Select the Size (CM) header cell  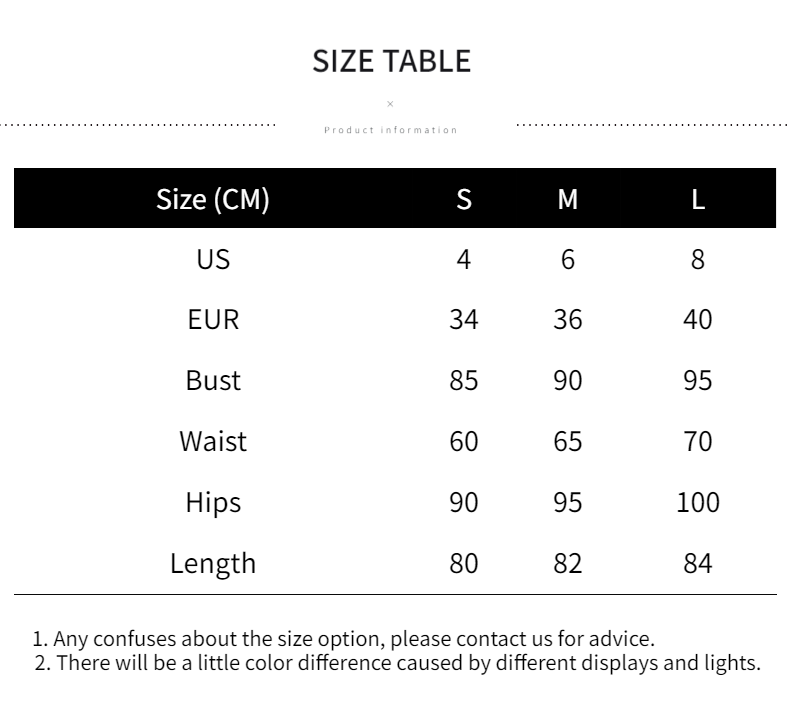213,199
